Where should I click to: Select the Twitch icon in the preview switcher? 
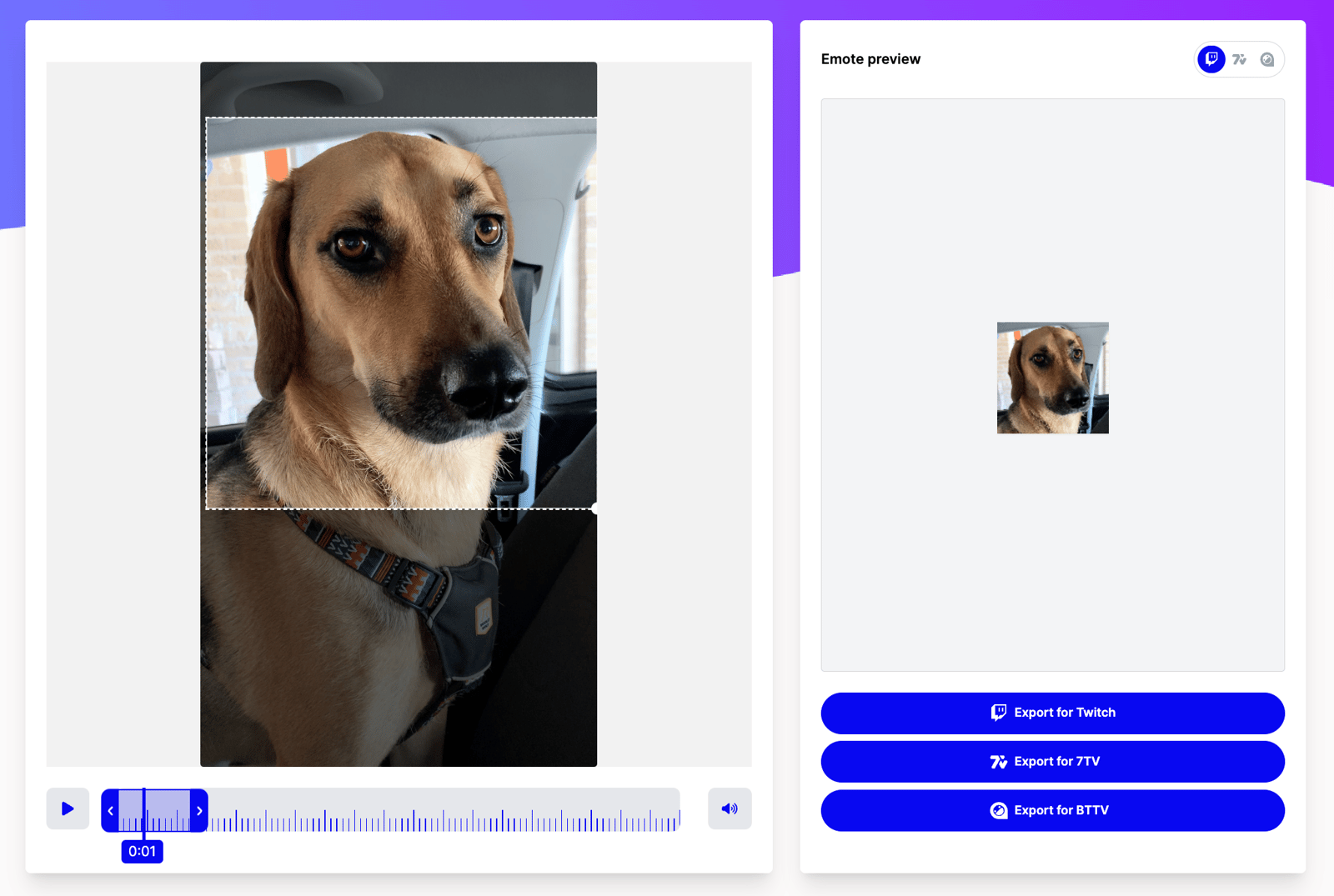[x=1211, y=59]
